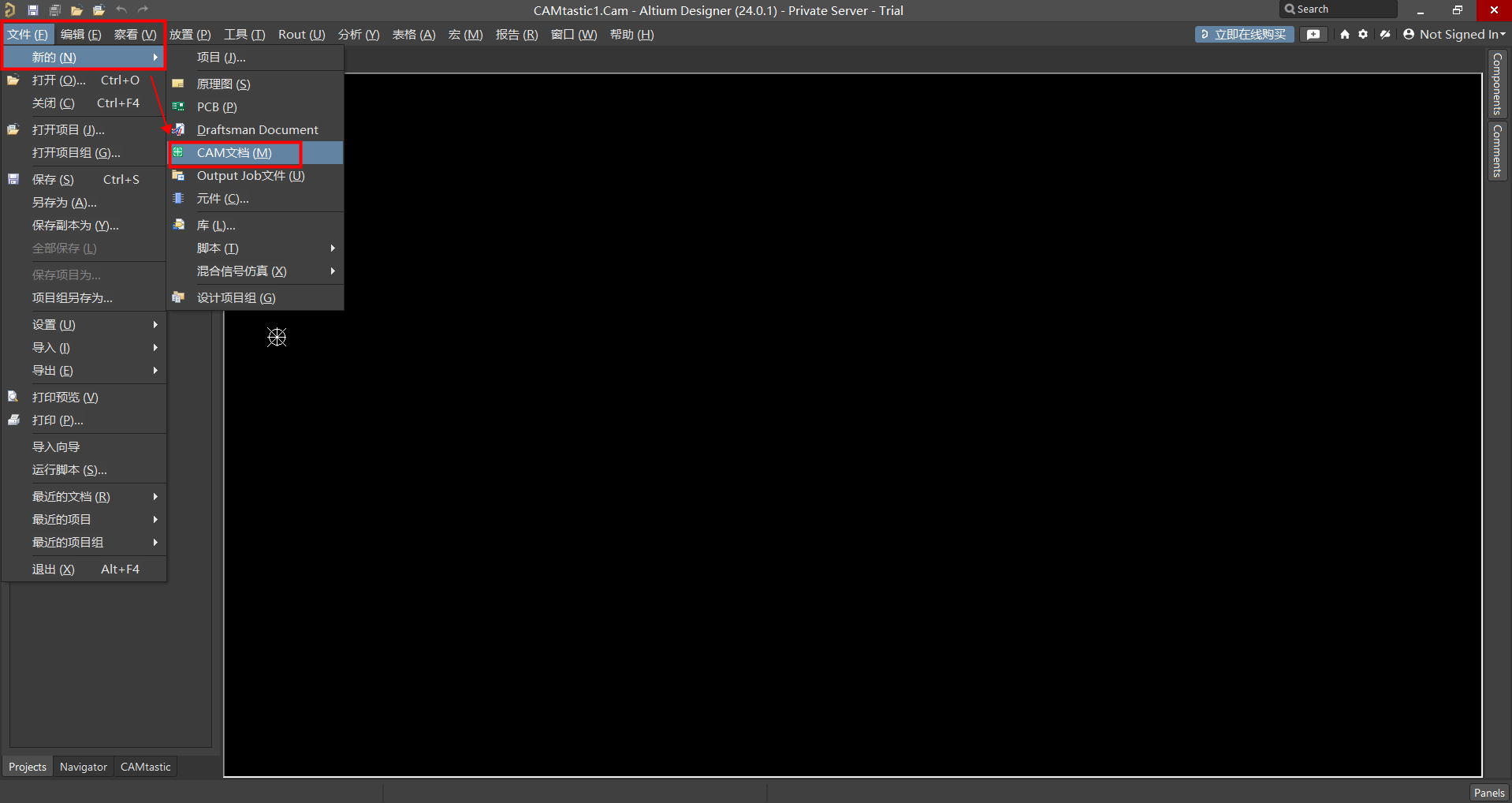Click the Open folder icon in the title bar
Viewport: 1512px width, 803px height.
coord(76,10)
